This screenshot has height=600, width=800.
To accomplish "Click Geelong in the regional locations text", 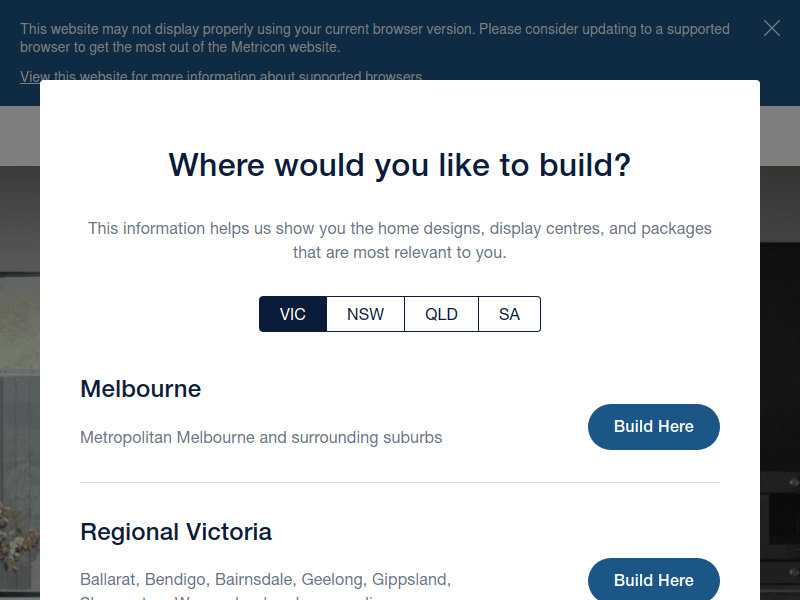I will click(332, 579).
